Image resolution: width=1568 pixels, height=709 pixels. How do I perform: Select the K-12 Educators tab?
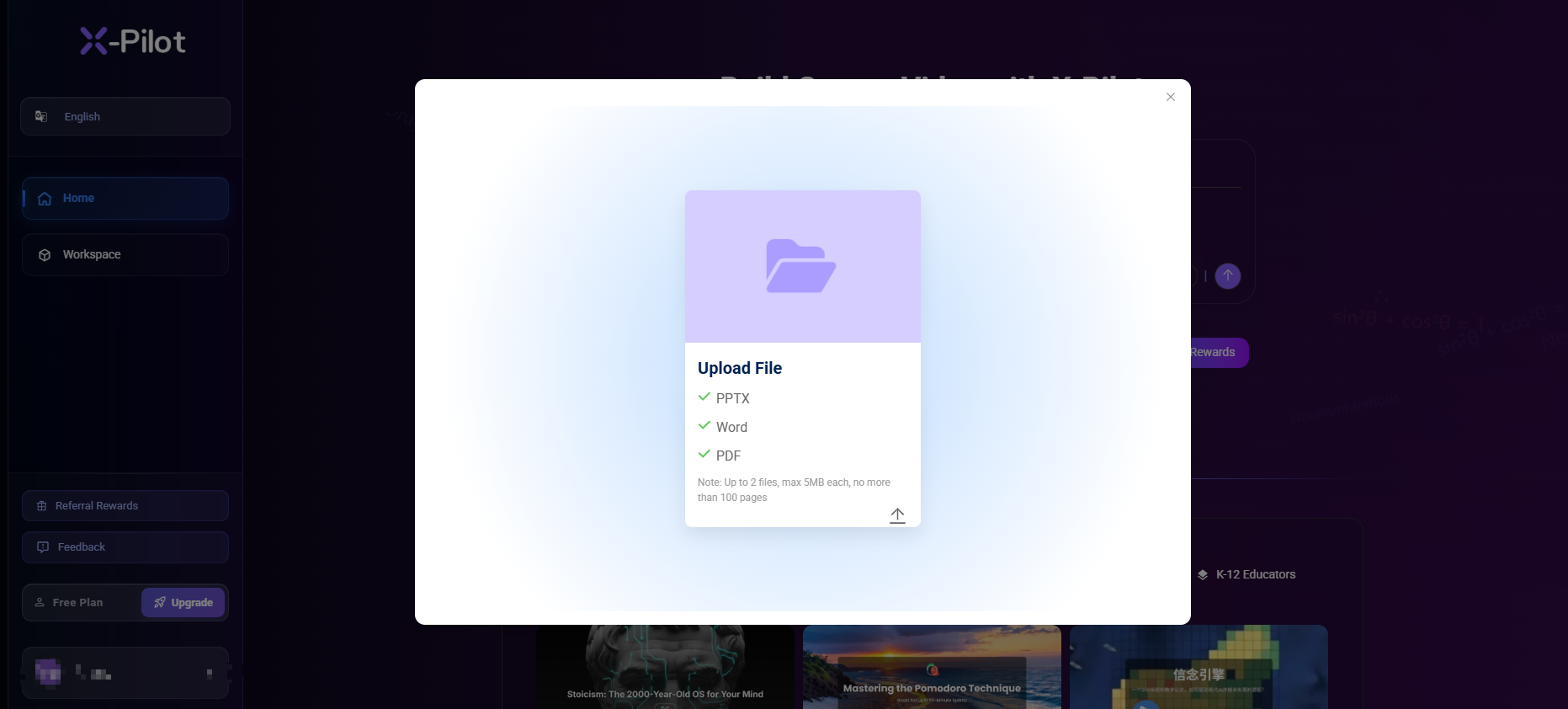[1246, 574]
